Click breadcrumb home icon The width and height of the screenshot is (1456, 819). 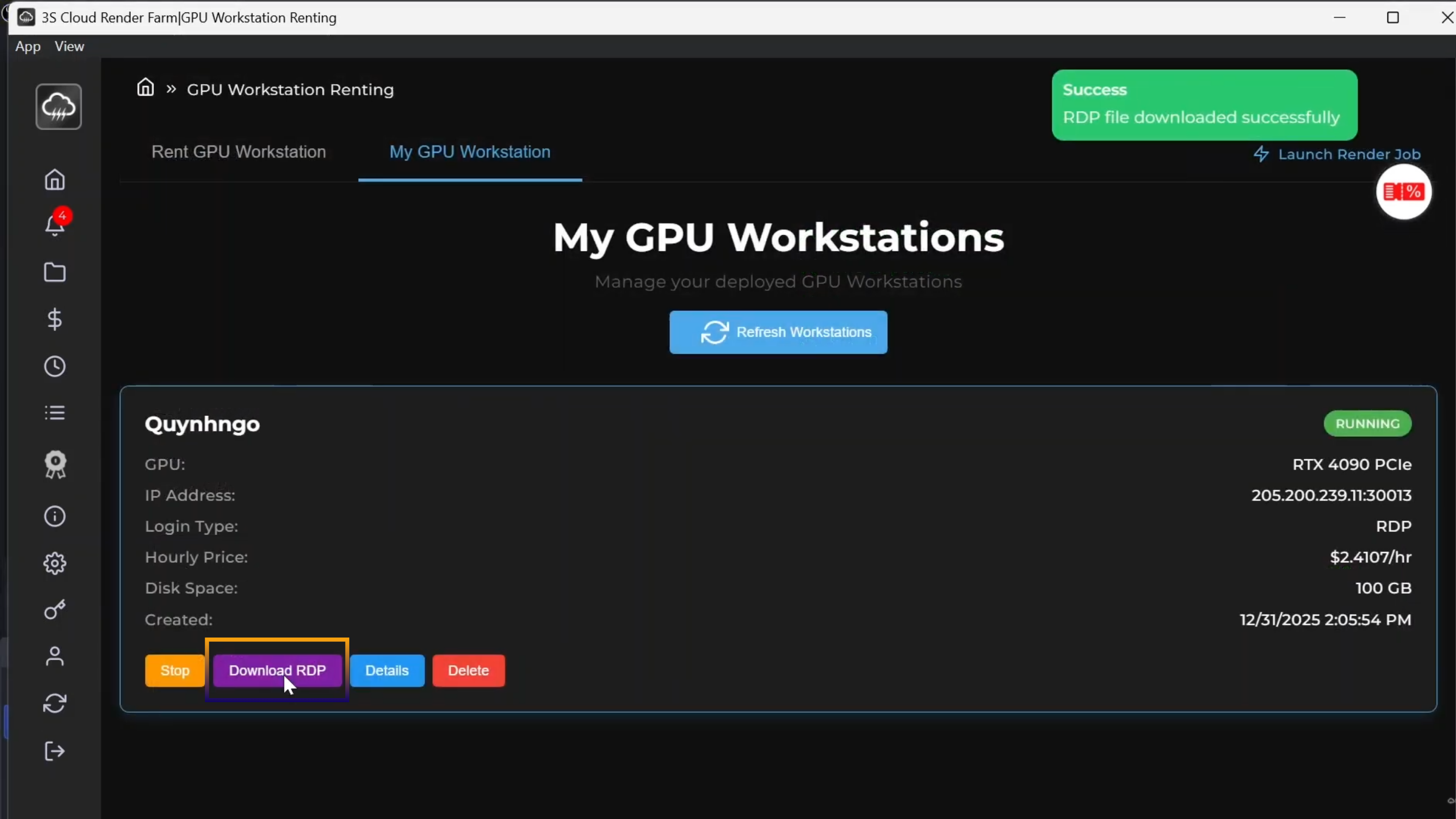145,88
